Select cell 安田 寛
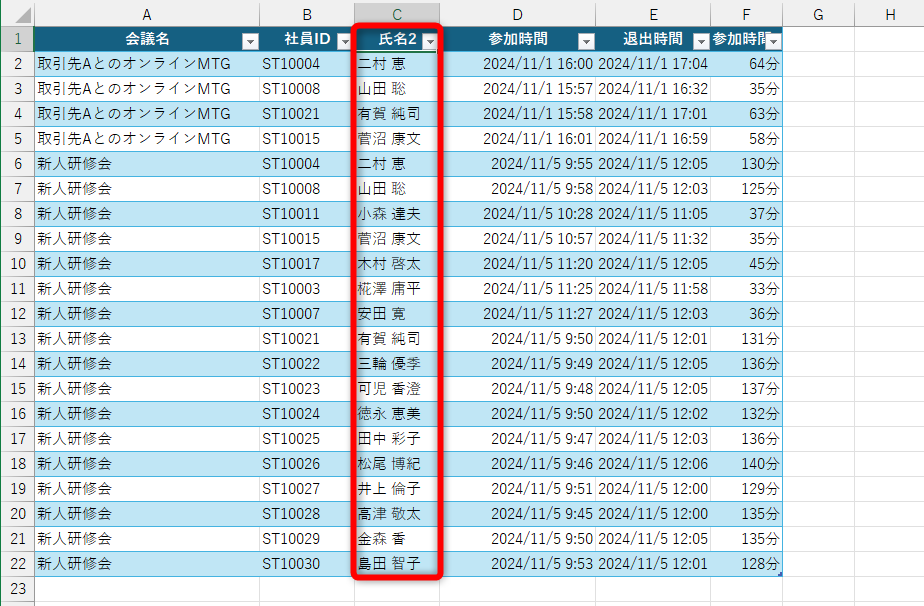 (x=397, y=314)
